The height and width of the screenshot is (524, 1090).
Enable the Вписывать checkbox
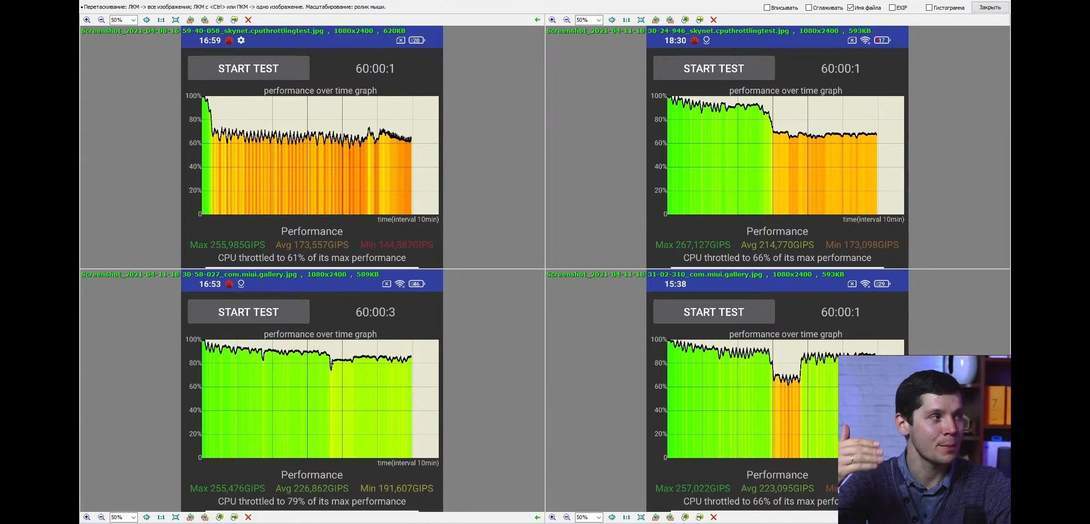(767, 7)
